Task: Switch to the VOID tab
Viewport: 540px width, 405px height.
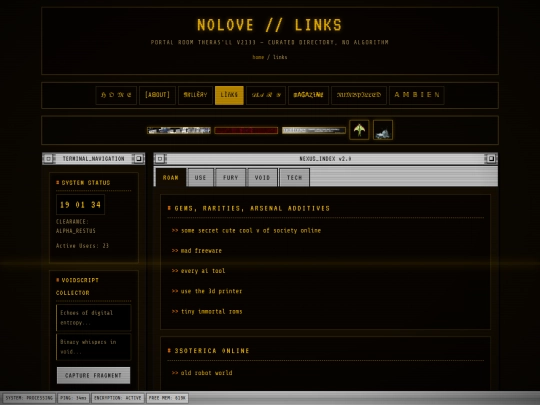Action: [262, 178]
